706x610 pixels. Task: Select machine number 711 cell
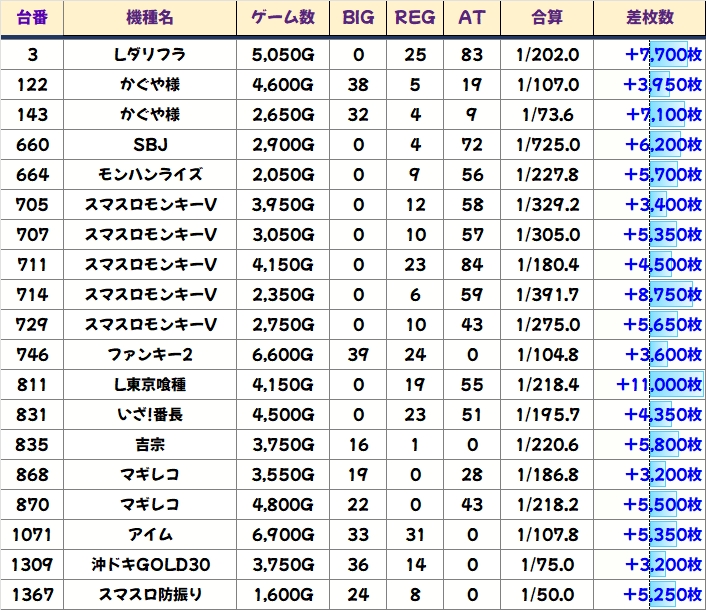(x=32, y=265)
